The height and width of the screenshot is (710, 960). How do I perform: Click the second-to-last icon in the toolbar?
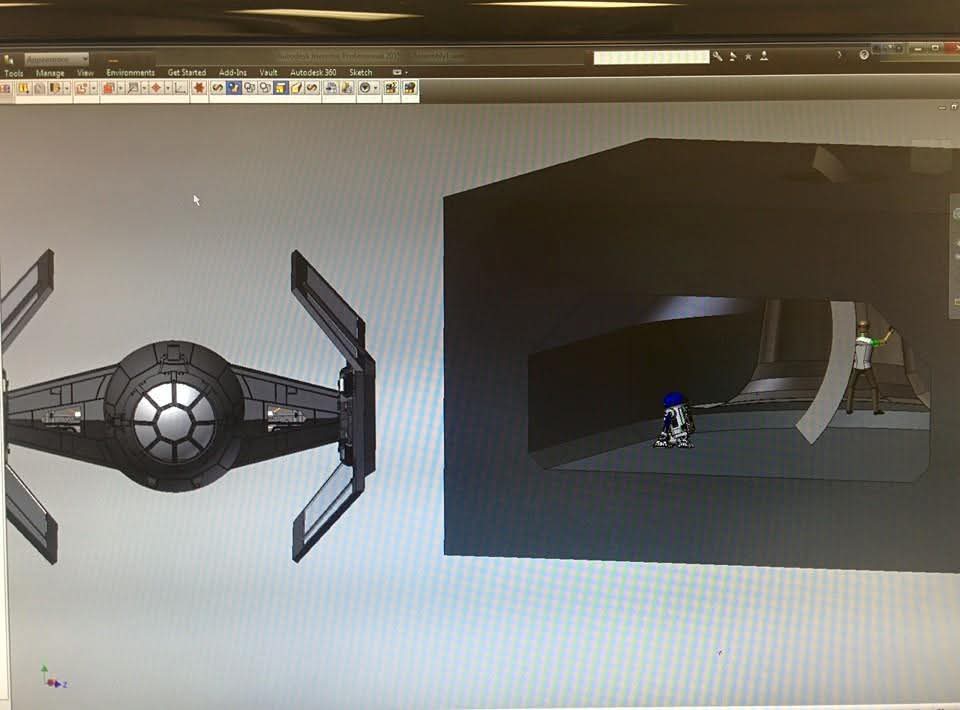coord(391,88)
